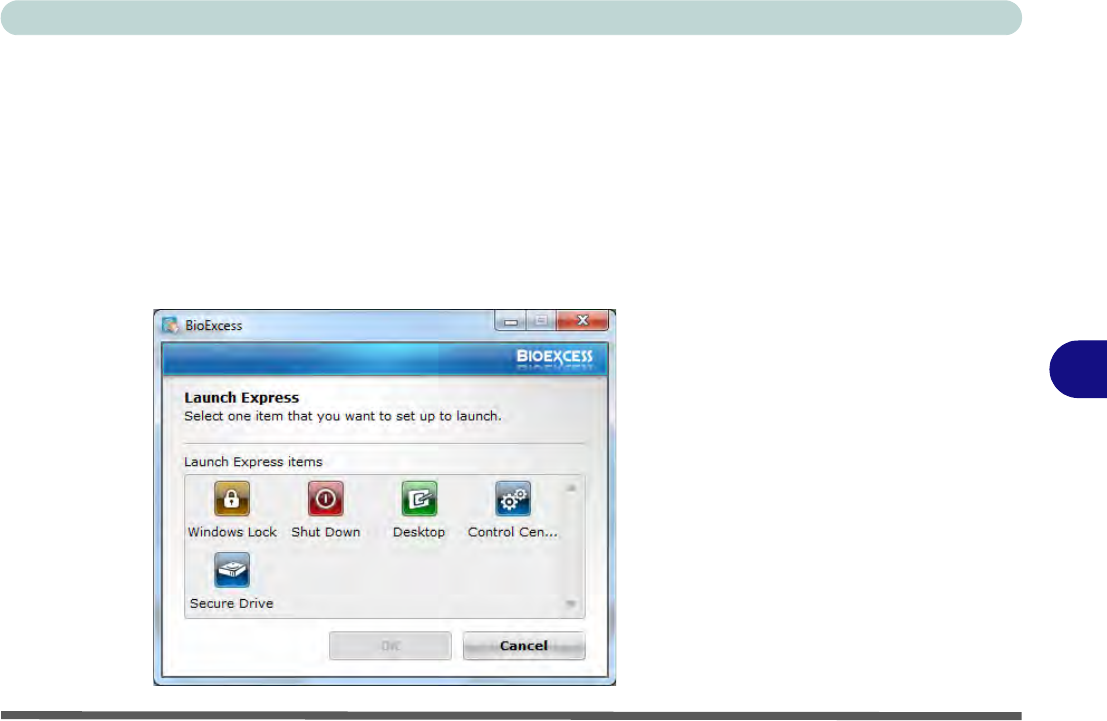This screenshot has height=721, width=1107.
Task: Click the "Control Cen..." label
Action: coord(513,532)
